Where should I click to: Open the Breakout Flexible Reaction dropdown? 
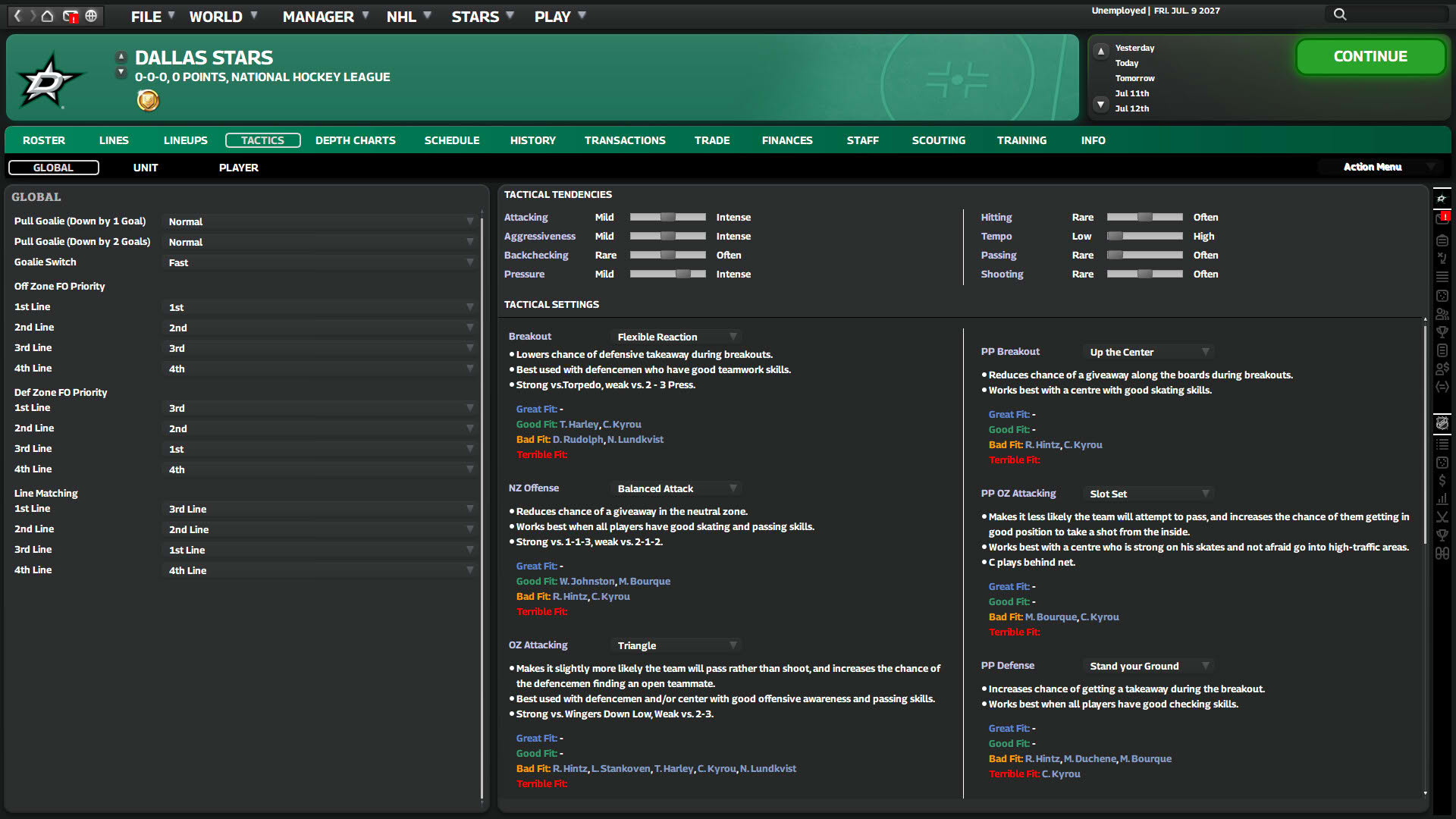click(x=676, y=337)
